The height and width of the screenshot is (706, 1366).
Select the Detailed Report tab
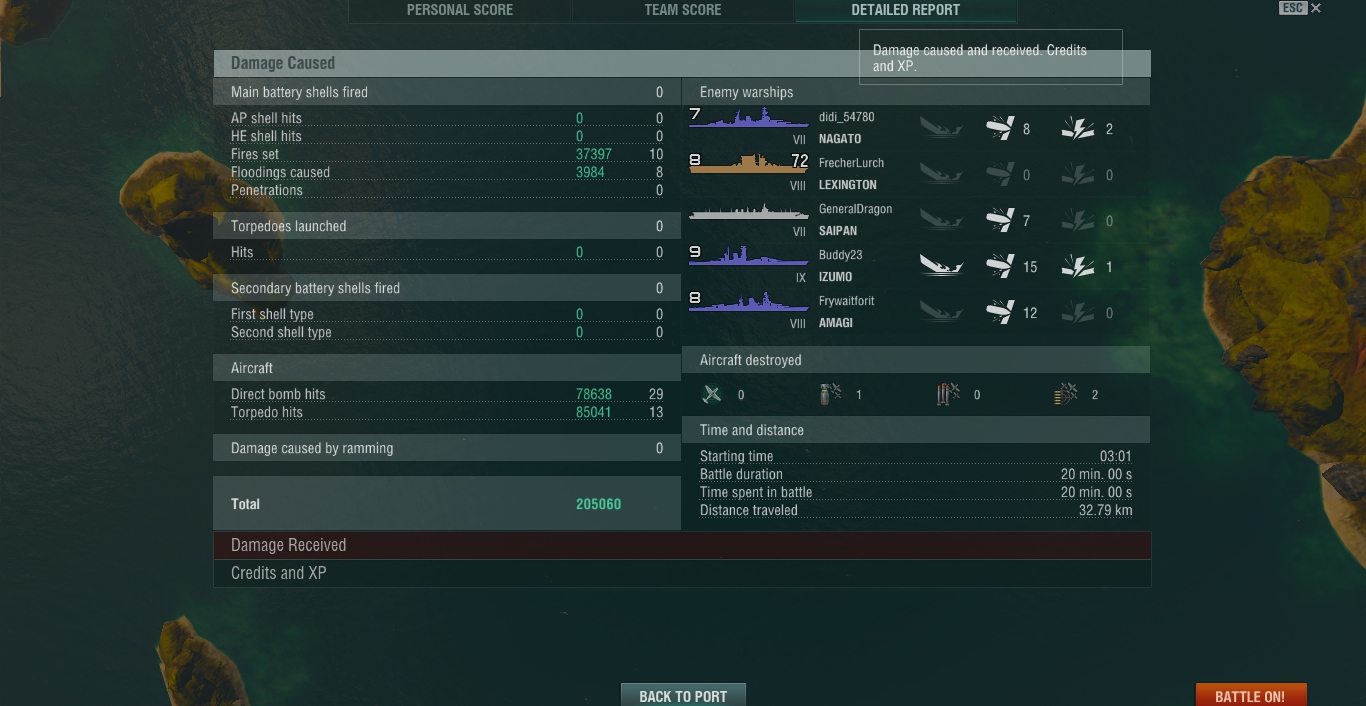tap(906, 10)
